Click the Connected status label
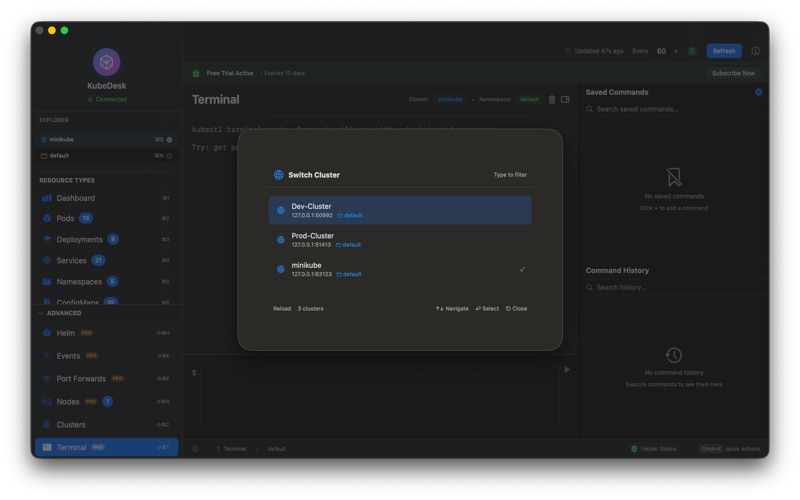 pyautogui.click(x=107, y=99)
